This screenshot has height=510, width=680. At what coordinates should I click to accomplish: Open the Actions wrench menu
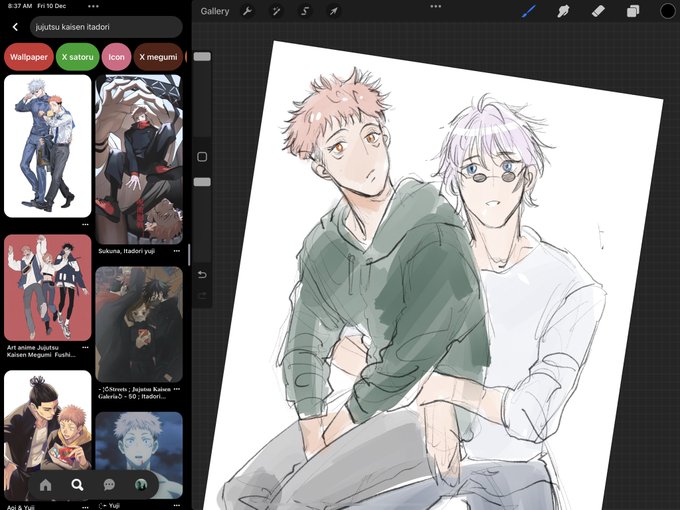pos(247,11)
